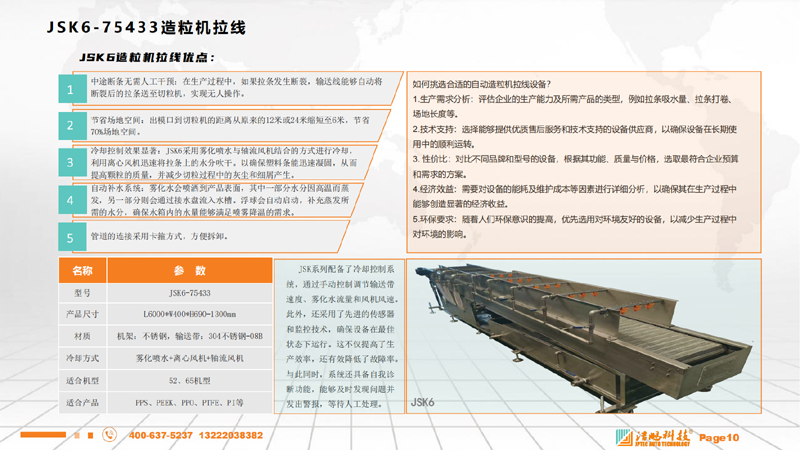Image resolution: width=800 pixels, height=450 pixels.
Task: Click the mobile number 13222038382
Action: pos(231,435)
